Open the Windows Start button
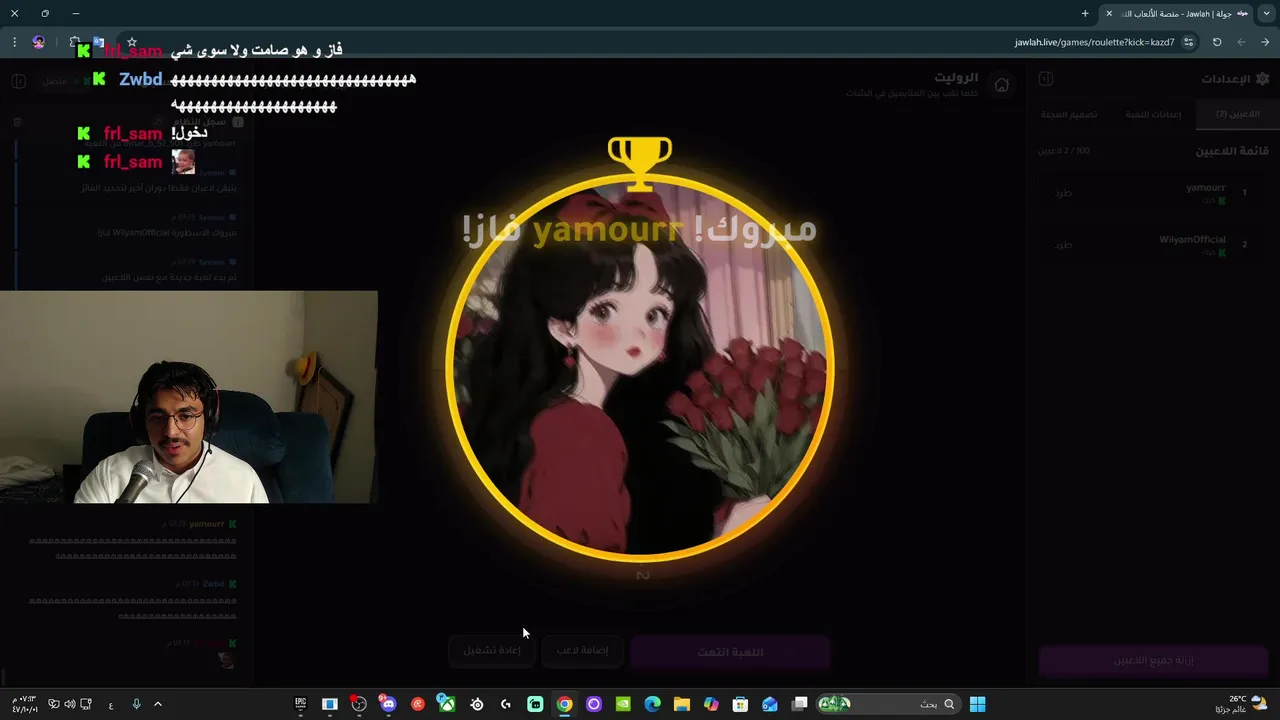This screenshot has width=1280, height=720. coord(978,704)
